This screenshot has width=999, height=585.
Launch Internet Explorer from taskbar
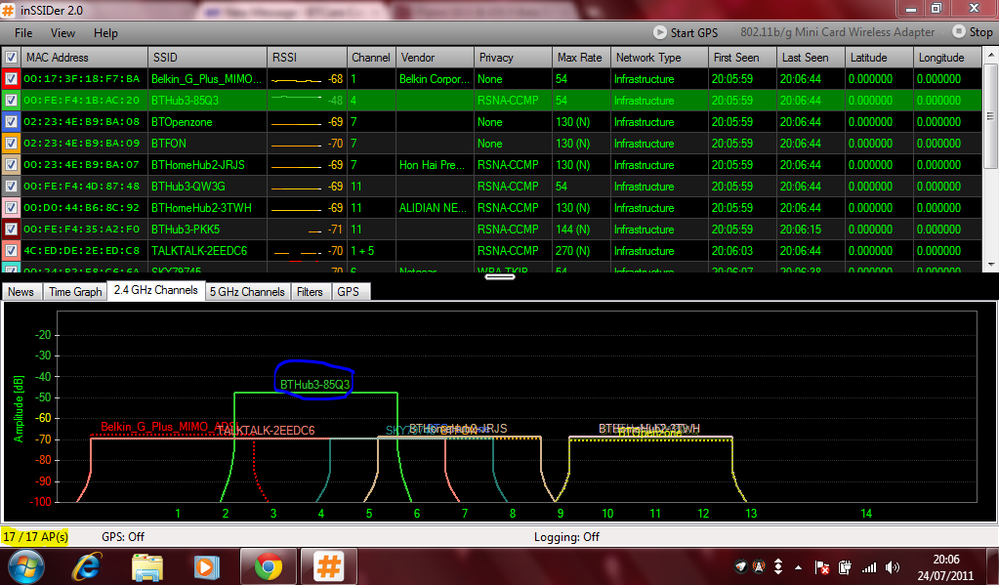click(x=87, y=566)
